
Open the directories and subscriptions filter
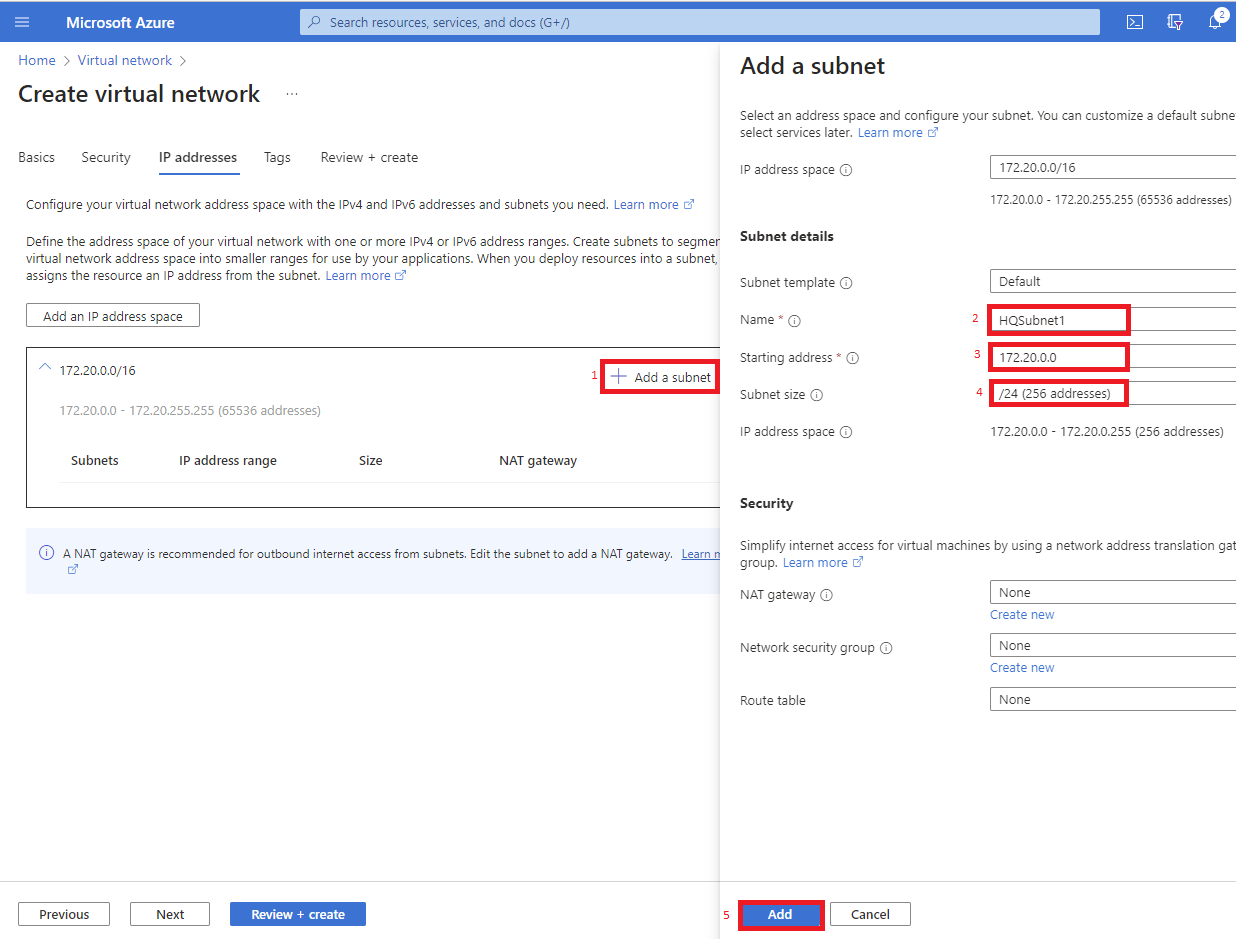pyautogui.click(x=1175, y=21)
